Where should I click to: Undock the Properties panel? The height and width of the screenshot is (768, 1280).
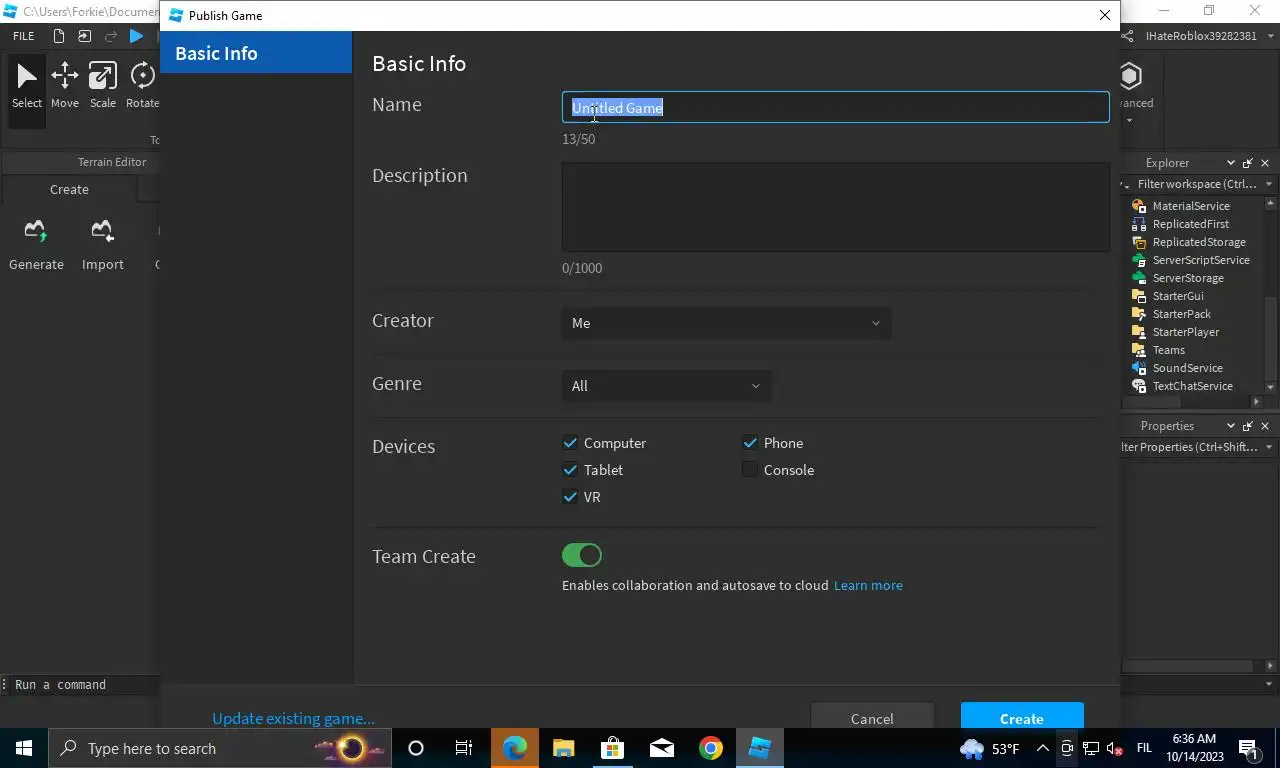click(1248, 426)
